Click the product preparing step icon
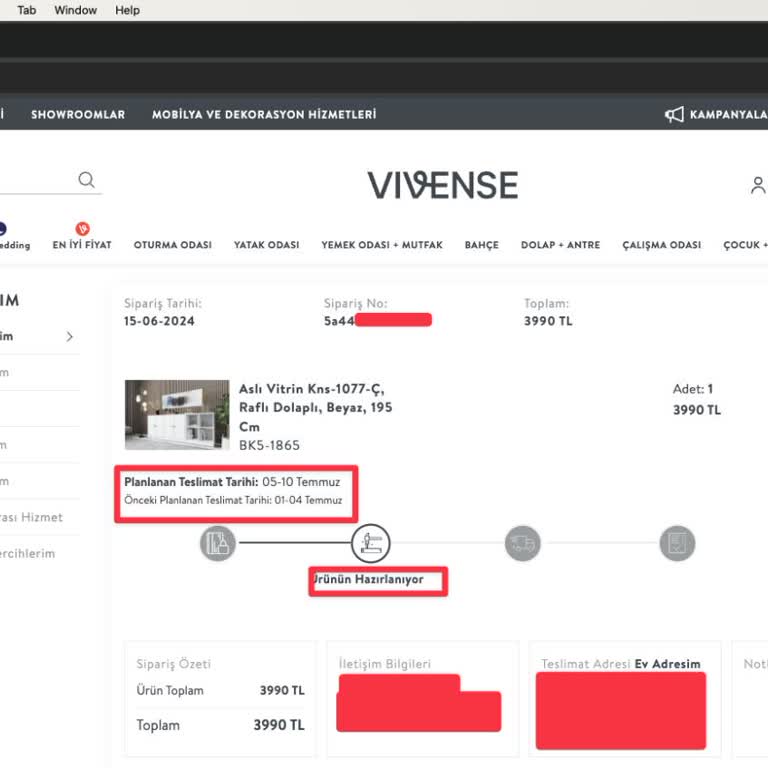This screenshot has height=768, width=768. 371,543
